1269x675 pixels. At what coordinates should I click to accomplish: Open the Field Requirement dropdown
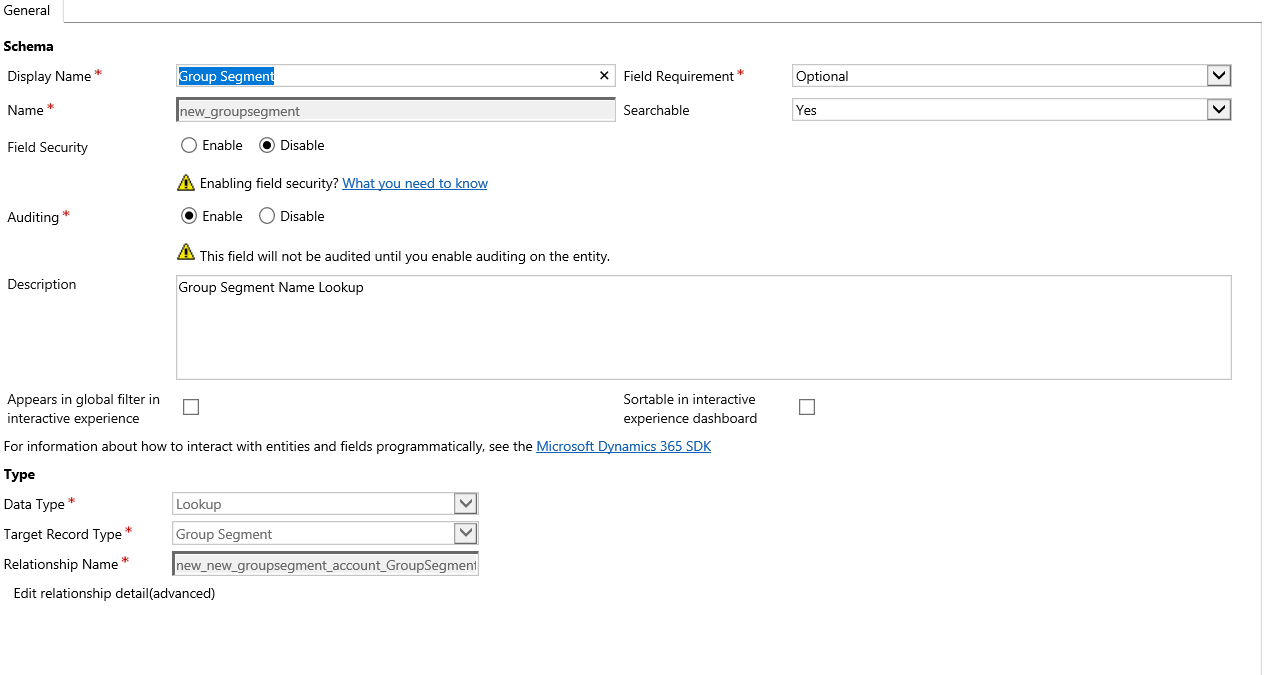tap(1217, 76)
